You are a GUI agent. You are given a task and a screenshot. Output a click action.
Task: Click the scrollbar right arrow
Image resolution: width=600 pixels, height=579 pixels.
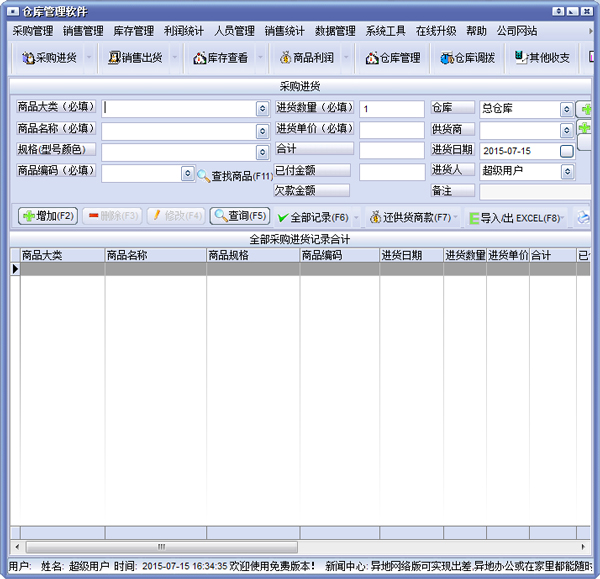click(583, 546)
